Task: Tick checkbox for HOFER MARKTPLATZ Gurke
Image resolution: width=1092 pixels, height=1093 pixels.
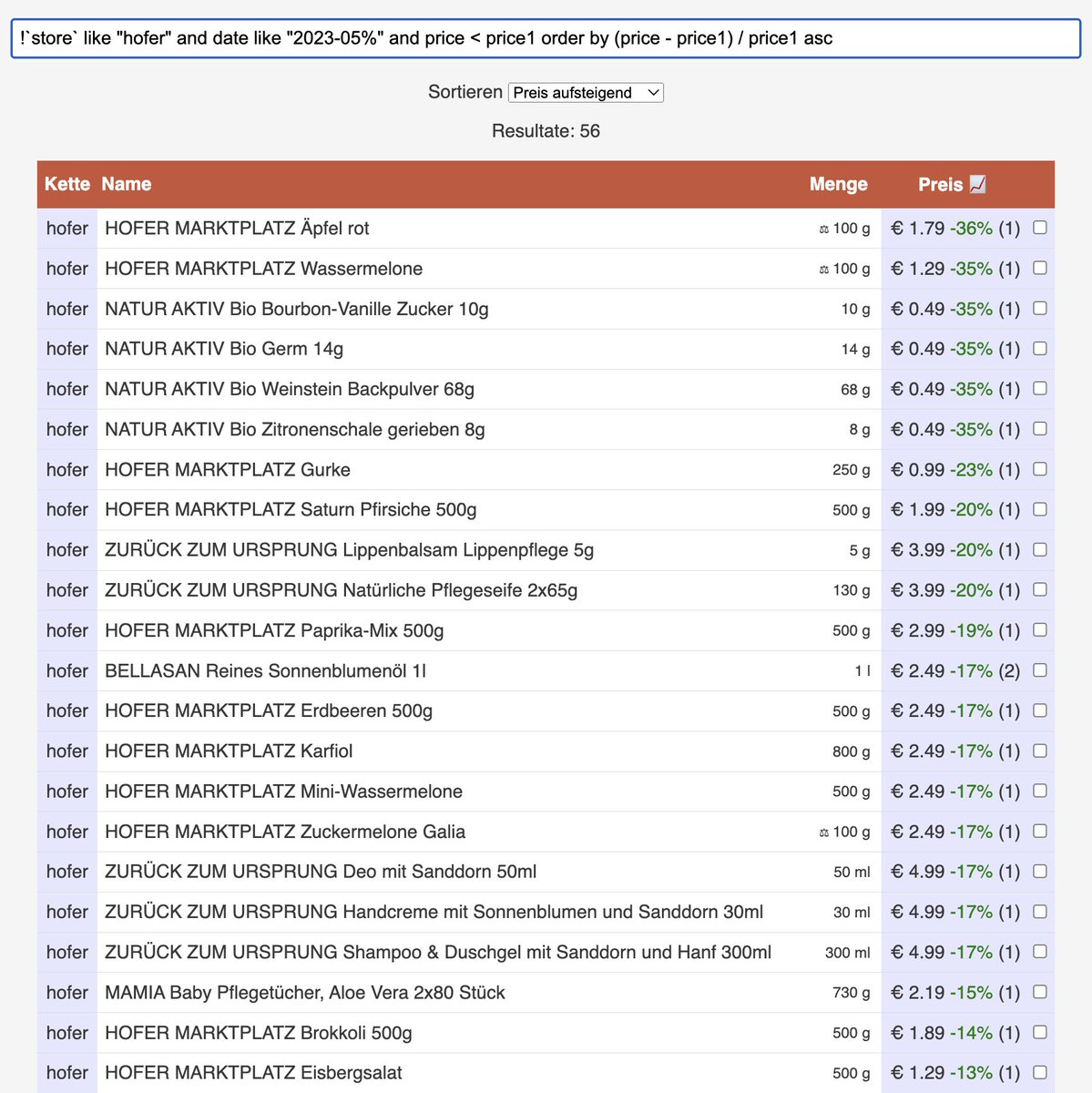Action: click(x=1040, y=469)
